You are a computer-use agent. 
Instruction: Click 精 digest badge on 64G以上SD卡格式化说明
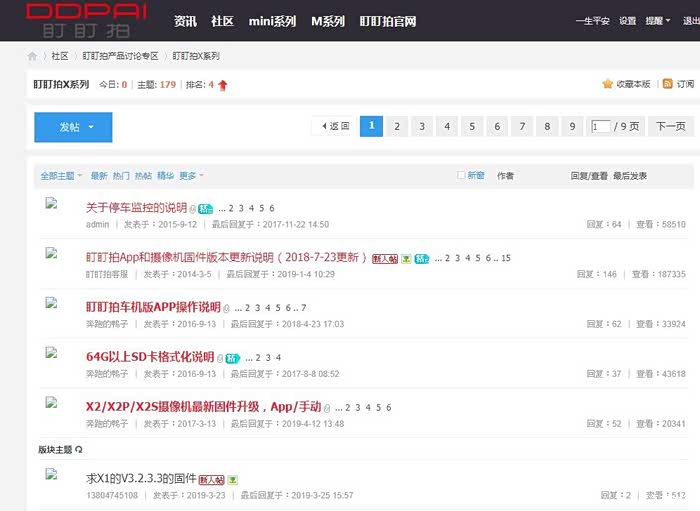[x=232, y=357]
